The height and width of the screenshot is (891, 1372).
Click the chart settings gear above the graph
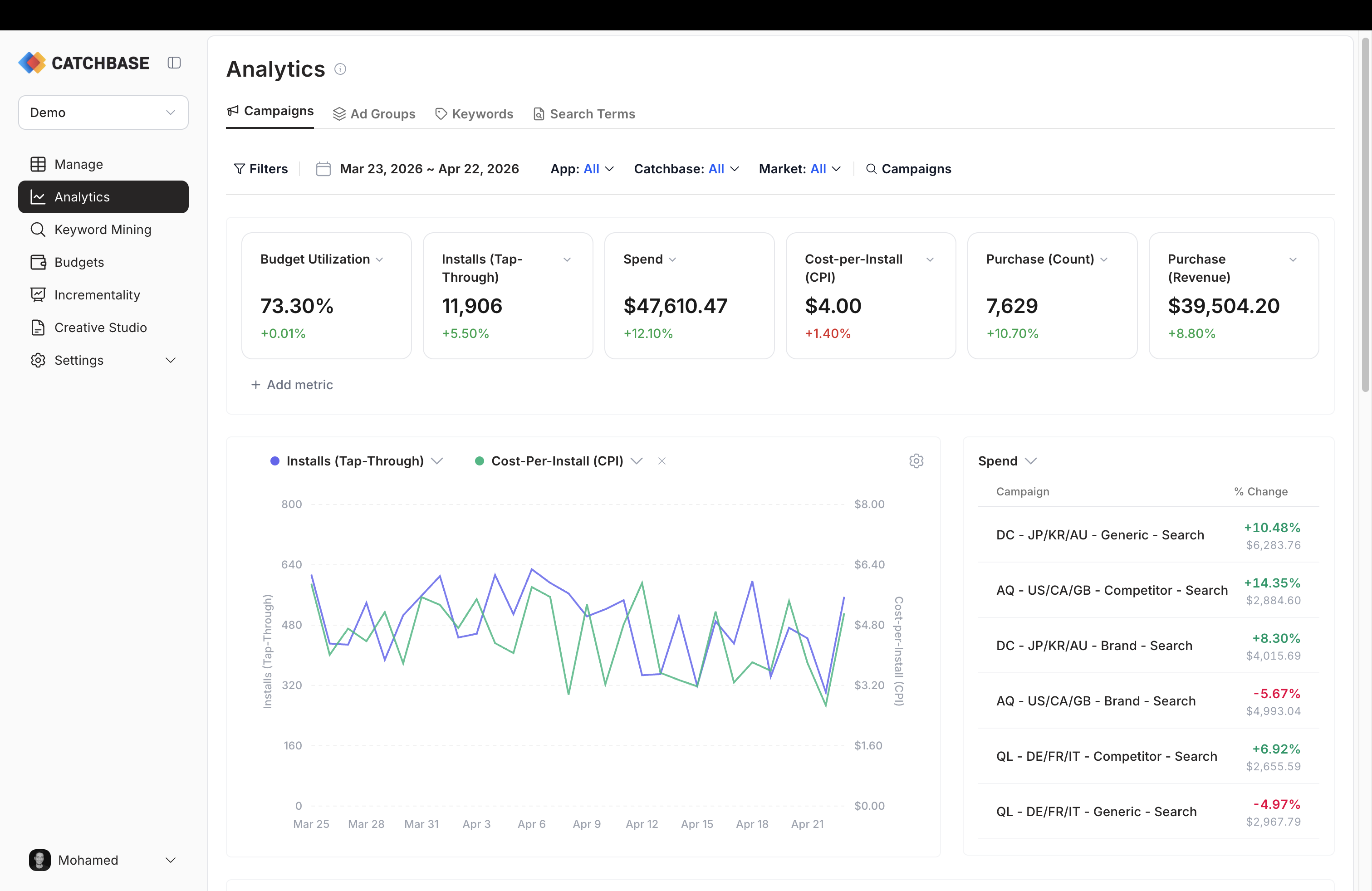[916, 461]
